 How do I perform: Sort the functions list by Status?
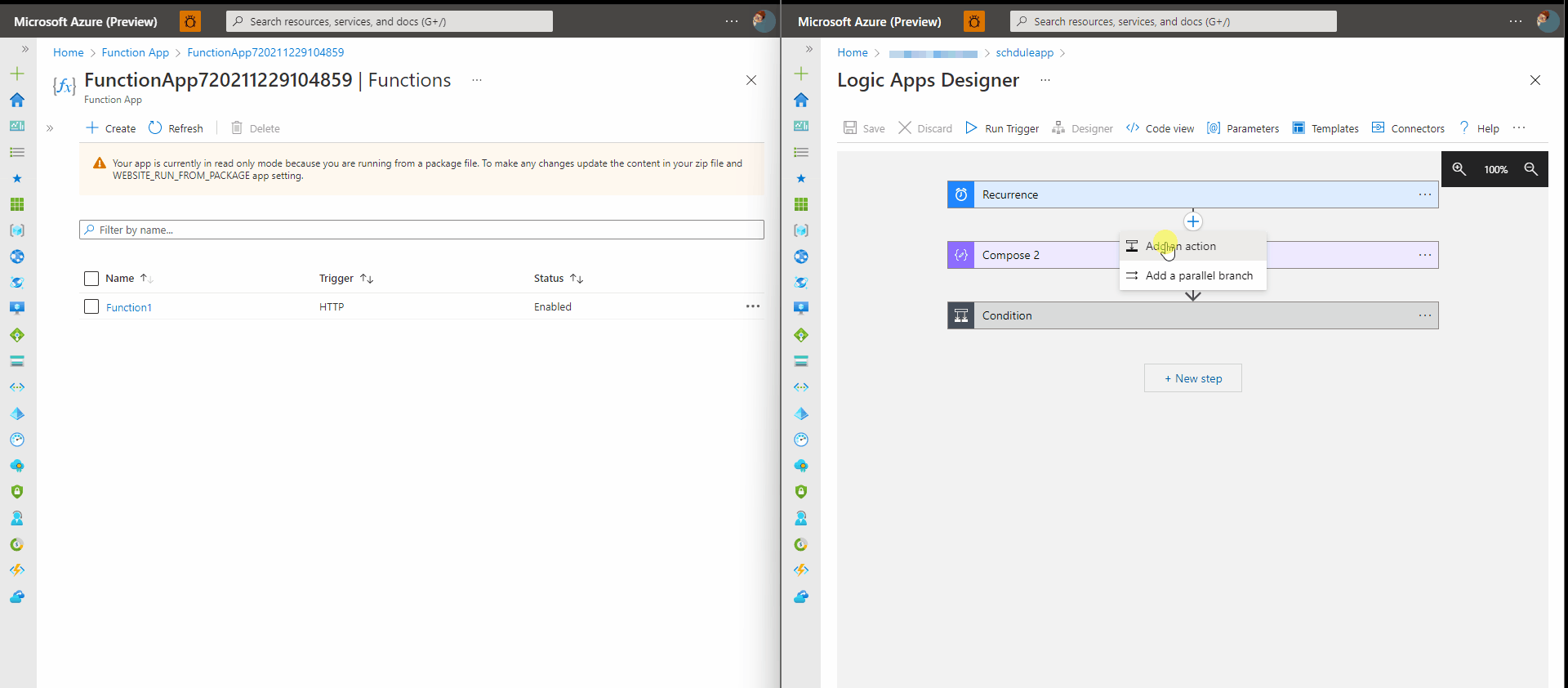tap(559, 279)
